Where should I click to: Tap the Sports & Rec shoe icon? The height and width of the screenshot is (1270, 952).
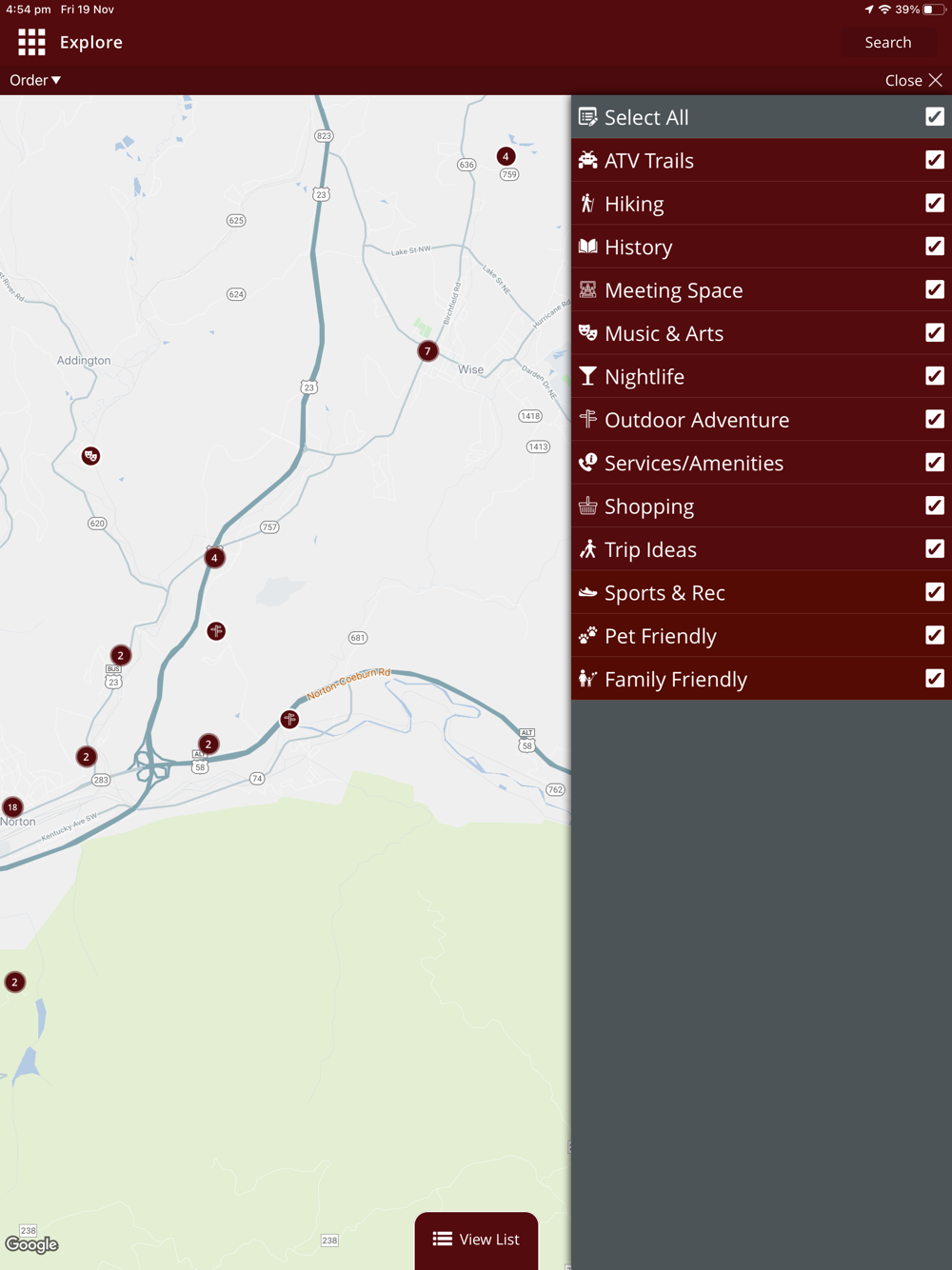pos(588,592)
